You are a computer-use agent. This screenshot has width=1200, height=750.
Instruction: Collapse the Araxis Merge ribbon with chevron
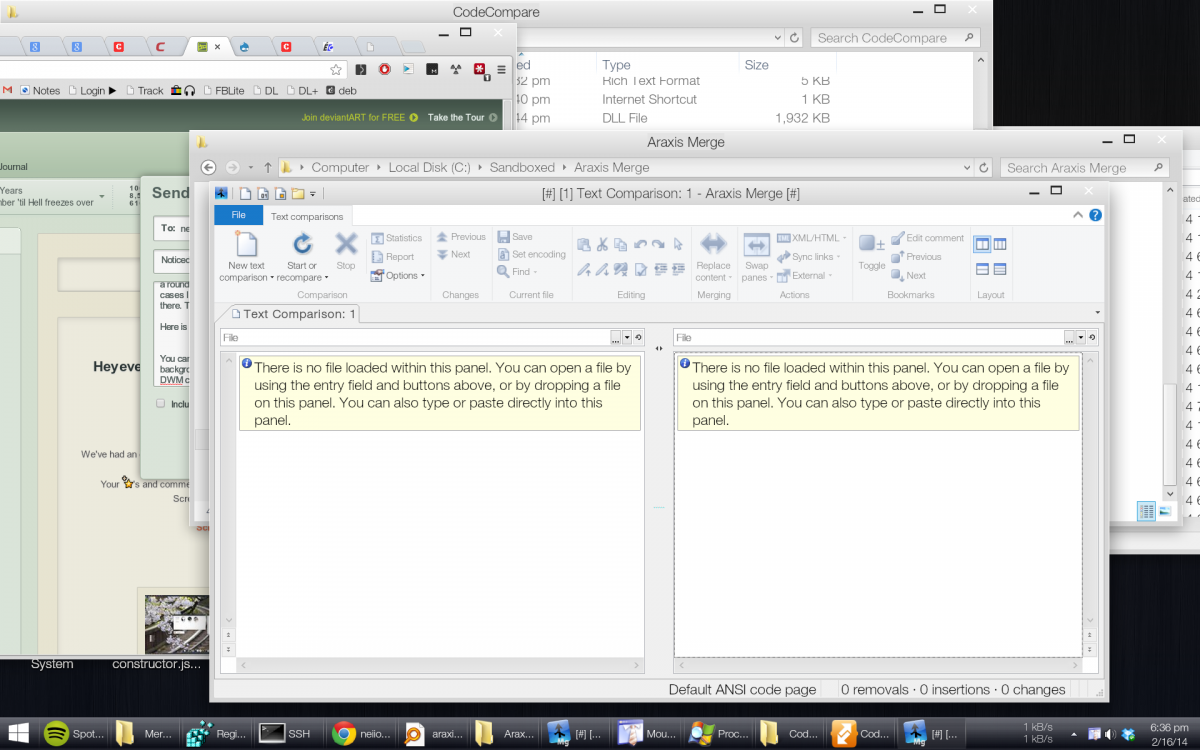coord(1078,215)
